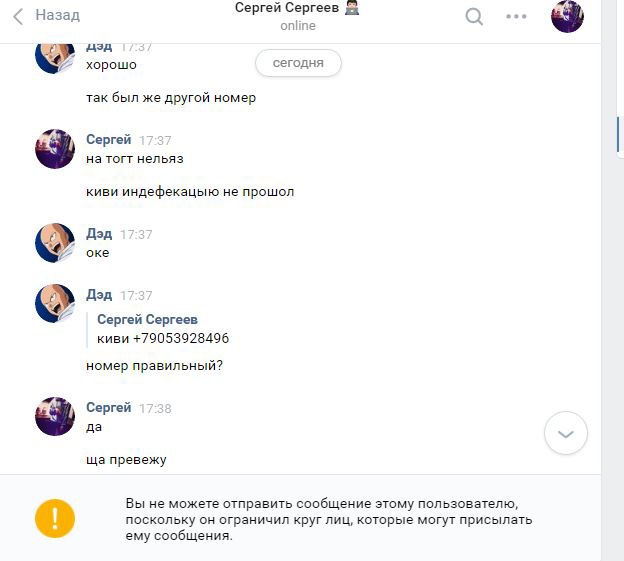Screen dimensions: 624x561
Task: Click the quoted киви phone number message
Action: [x=163, y=338]
